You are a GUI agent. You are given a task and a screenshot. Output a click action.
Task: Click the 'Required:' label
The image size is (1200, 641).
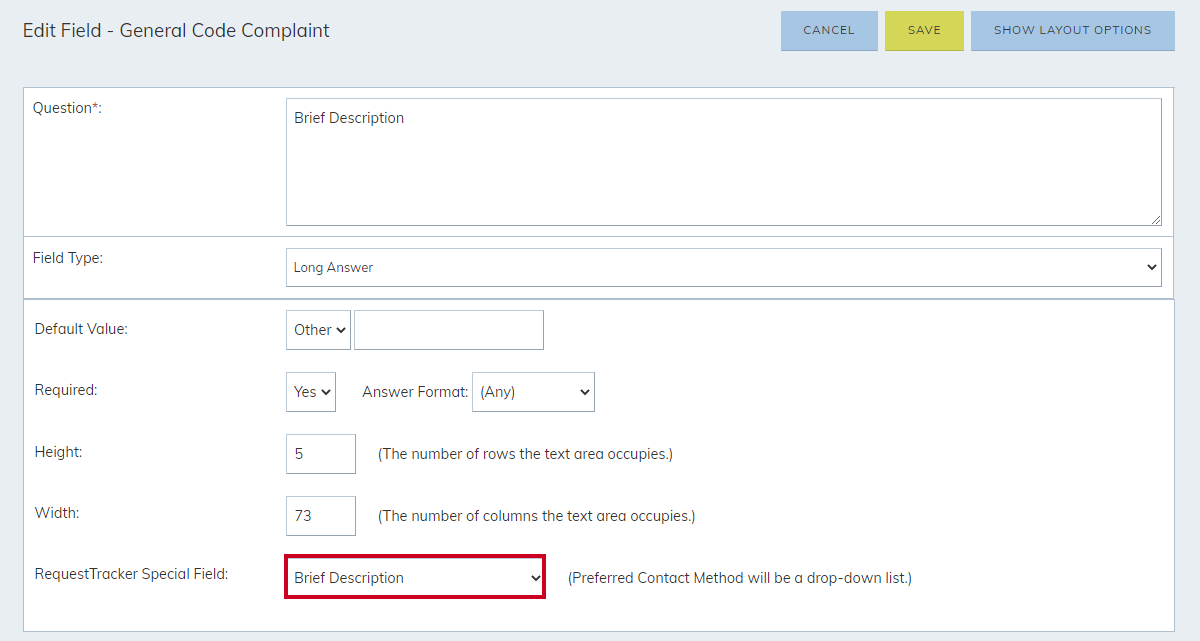(x=66, y=390)
